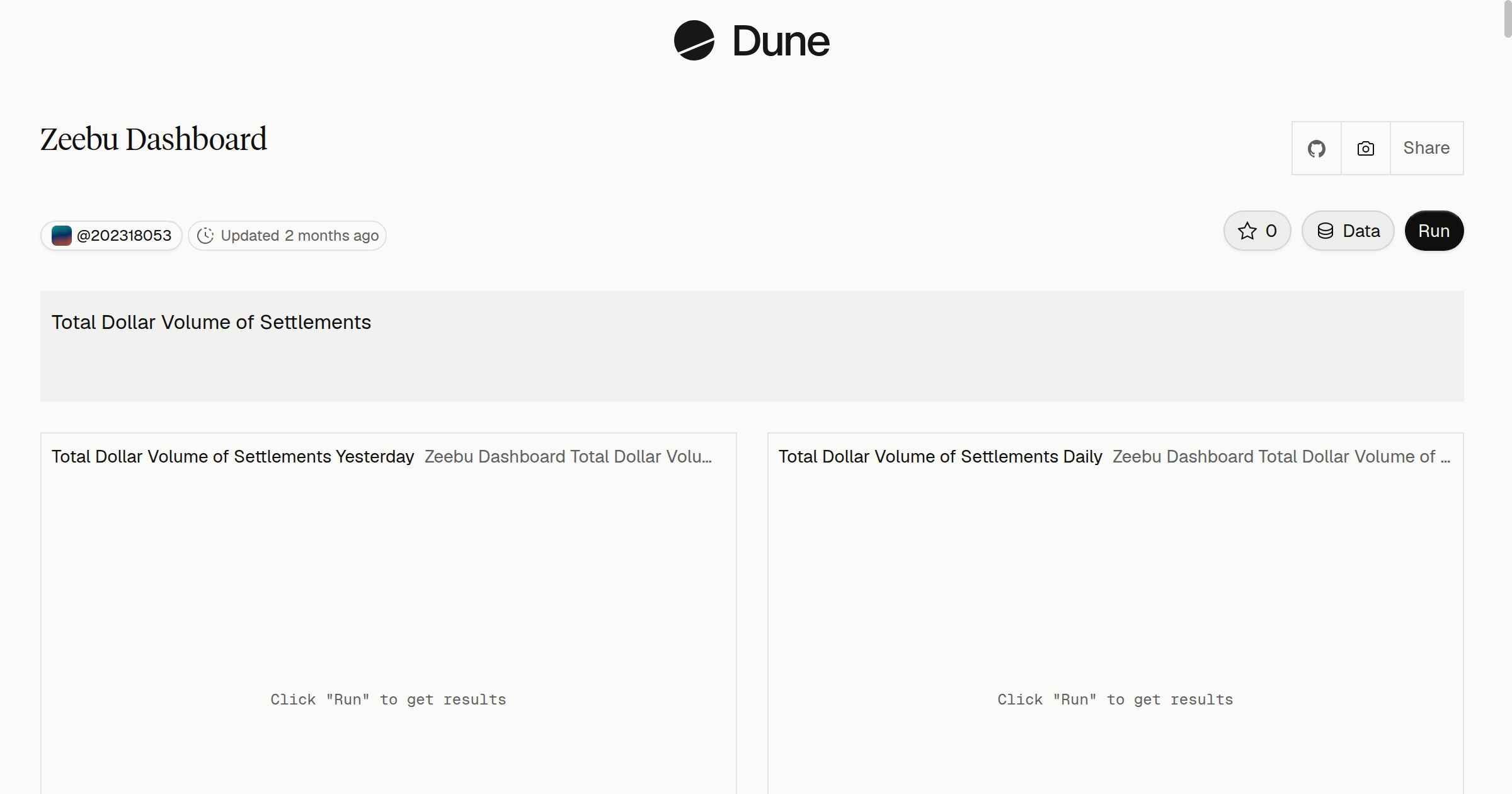Click the Dune logo icon
The height and width of the screenshot is (794, 1512).
(x=694, y=40)
